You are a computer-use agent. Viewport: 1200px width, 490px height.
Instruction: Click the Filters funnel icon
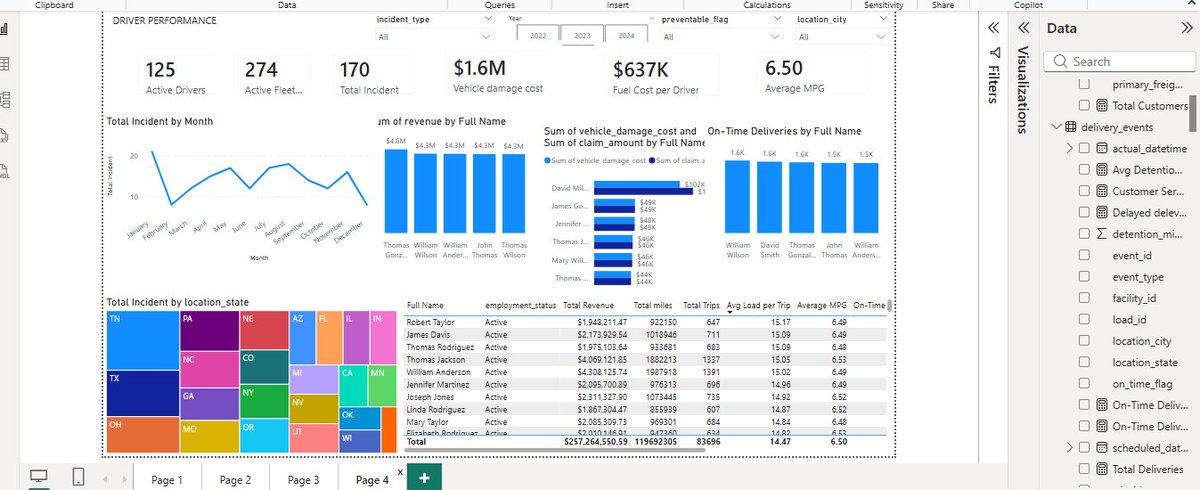993,53
